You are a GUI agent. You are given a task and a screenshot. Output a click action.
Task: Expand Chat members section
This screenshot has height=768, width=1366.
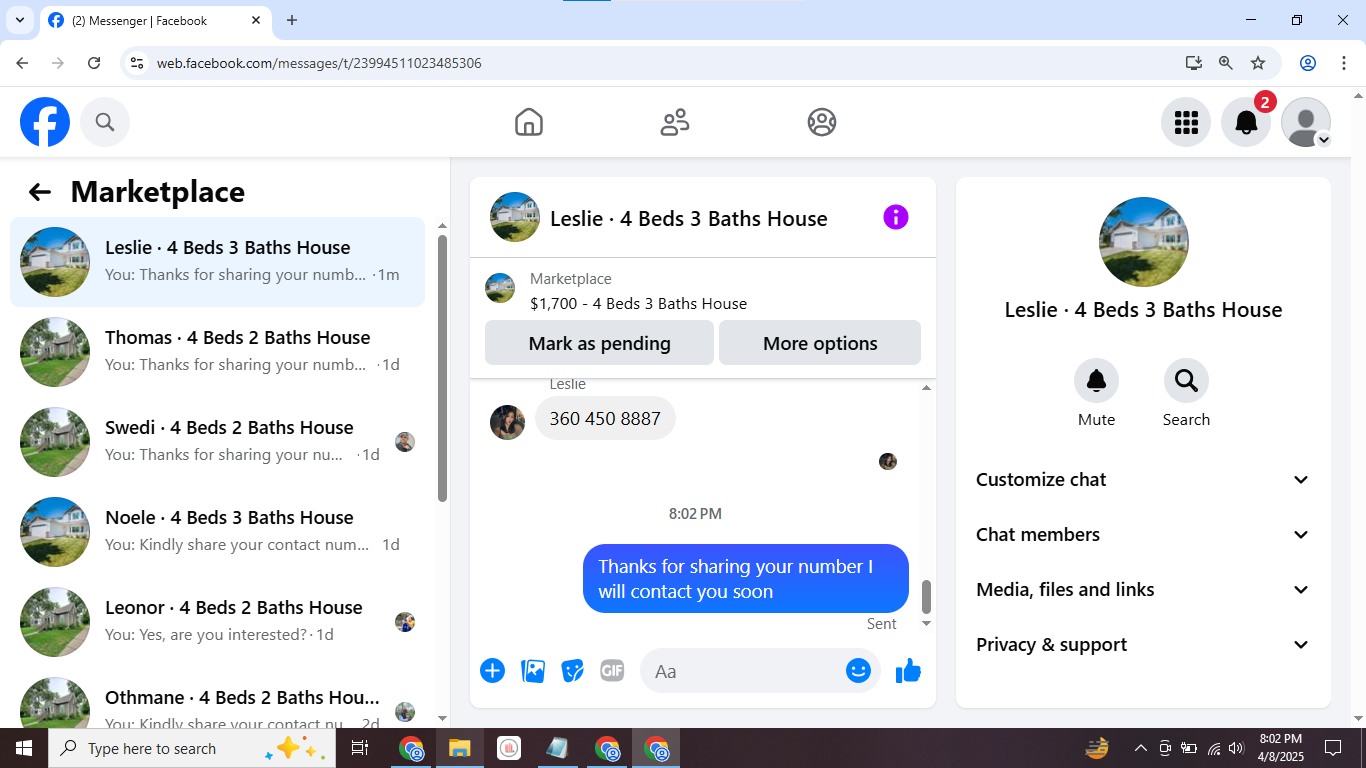click(1143, 535)
